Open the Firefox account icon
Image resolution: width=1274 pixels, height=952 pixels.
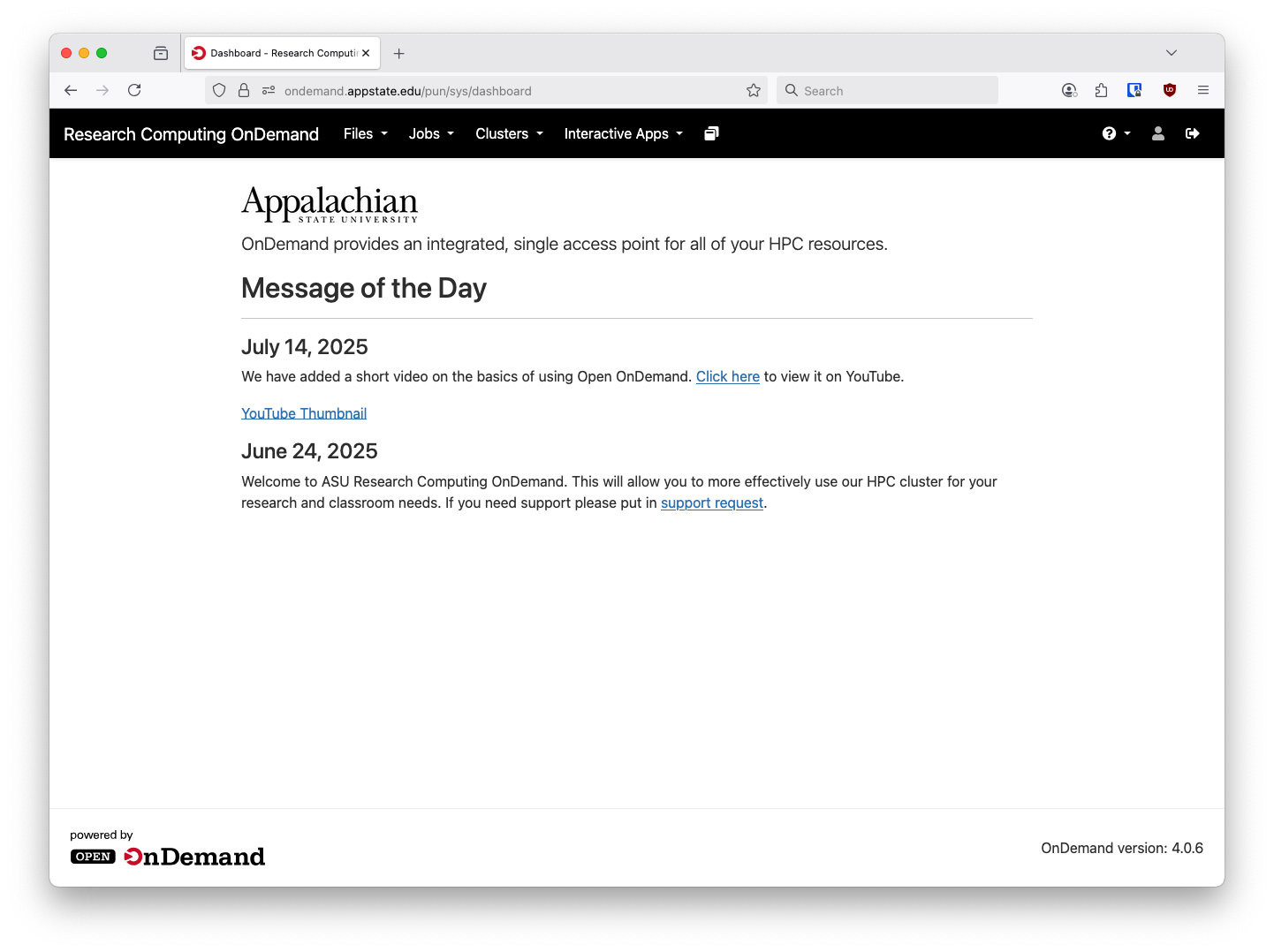coord(1069,90)
